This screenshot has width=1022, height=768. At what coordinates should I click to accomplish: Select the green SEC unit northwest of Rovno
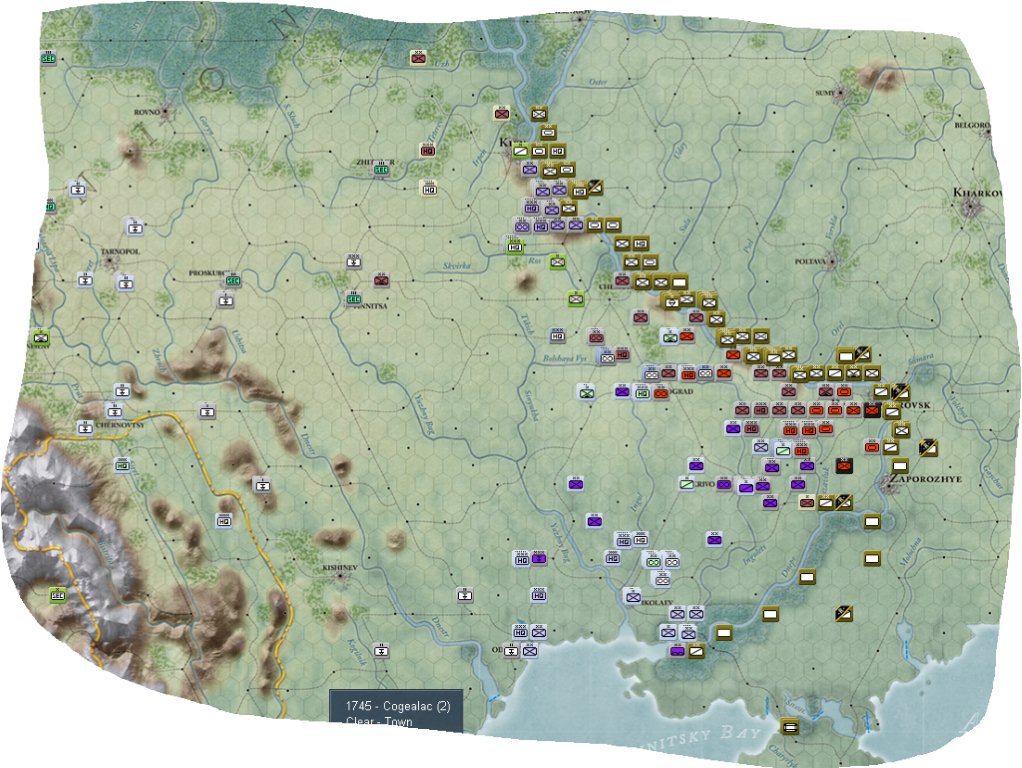(48, 58)
